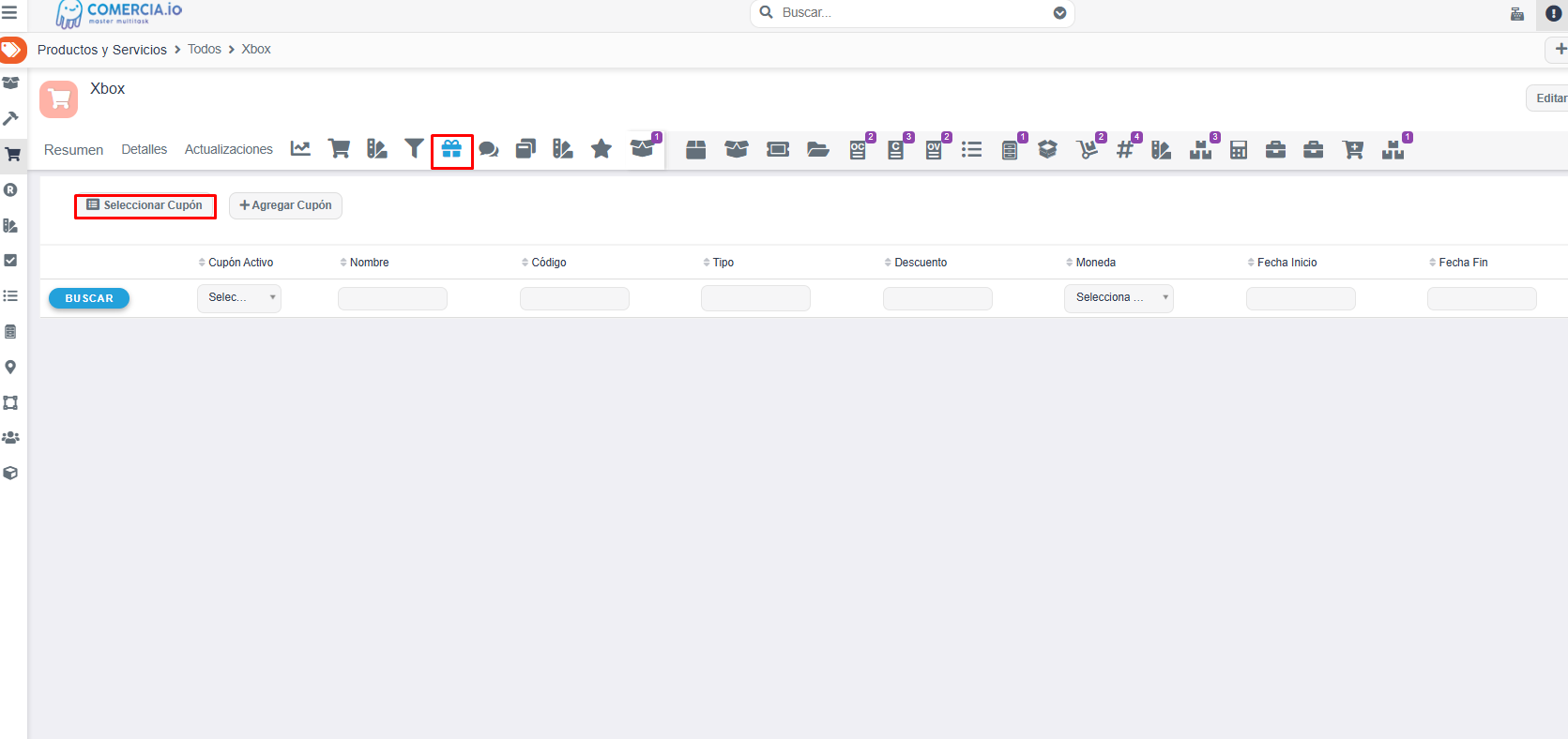Sort by Tipo column
Viewport: 1568px width, 739px height.
point(719,263)
